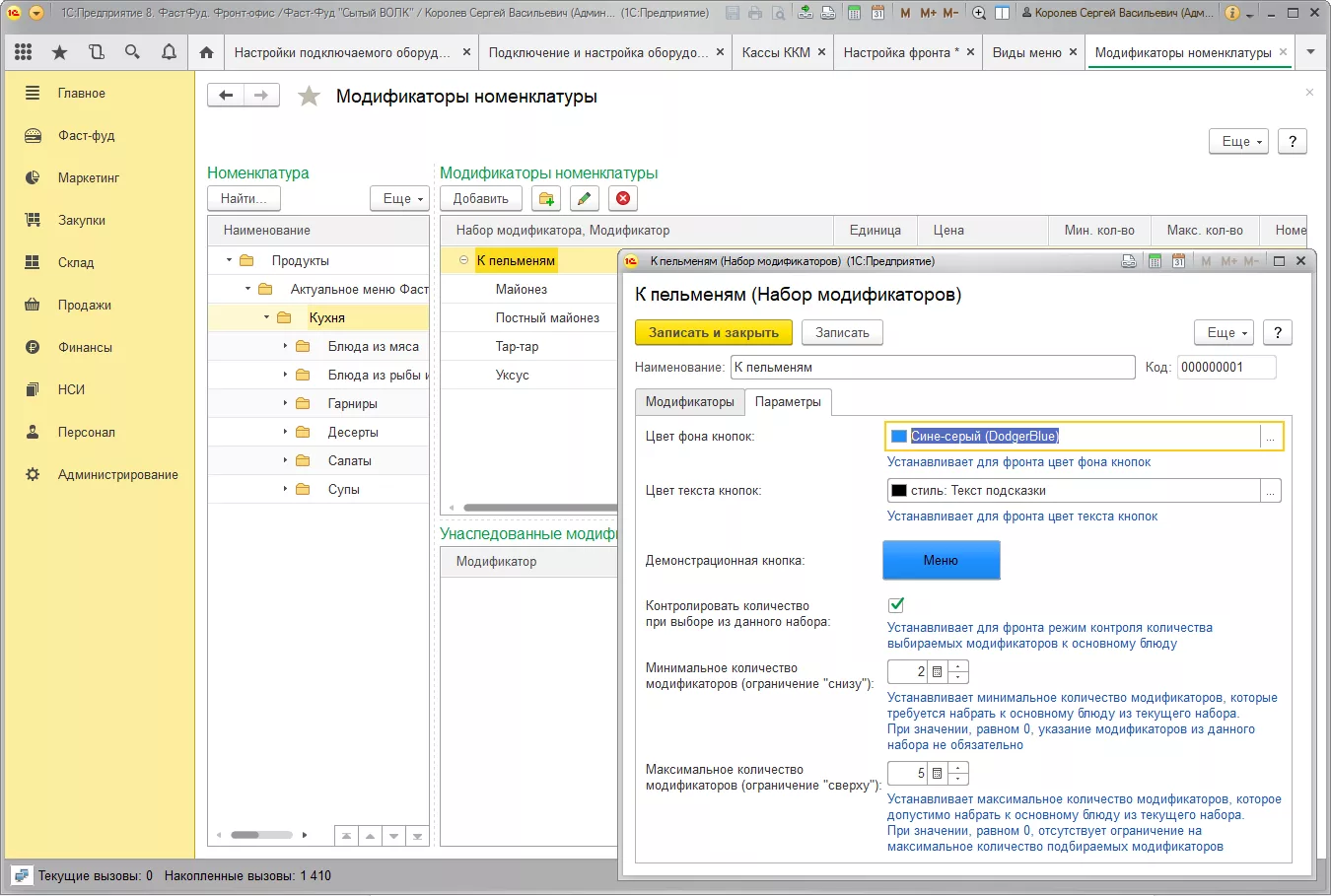Collapse the Продукты tree node
The height and width of the screenshot is (896, 1331).
tap(229, 260)
